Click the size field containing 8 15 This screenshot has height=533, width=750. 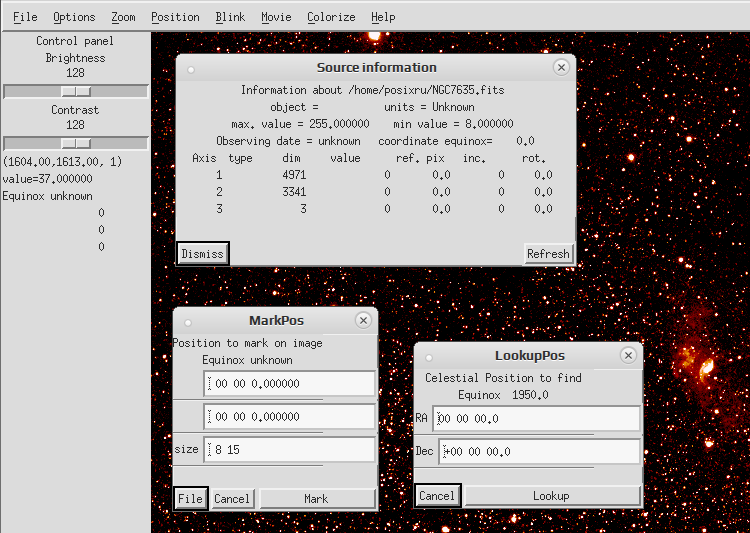click(289, 450)
